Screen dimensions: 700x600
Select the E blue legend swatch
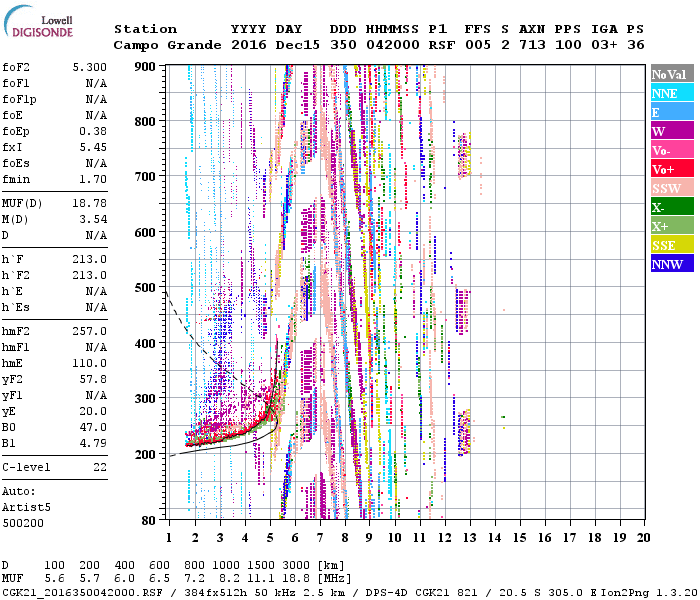point(672,112)
